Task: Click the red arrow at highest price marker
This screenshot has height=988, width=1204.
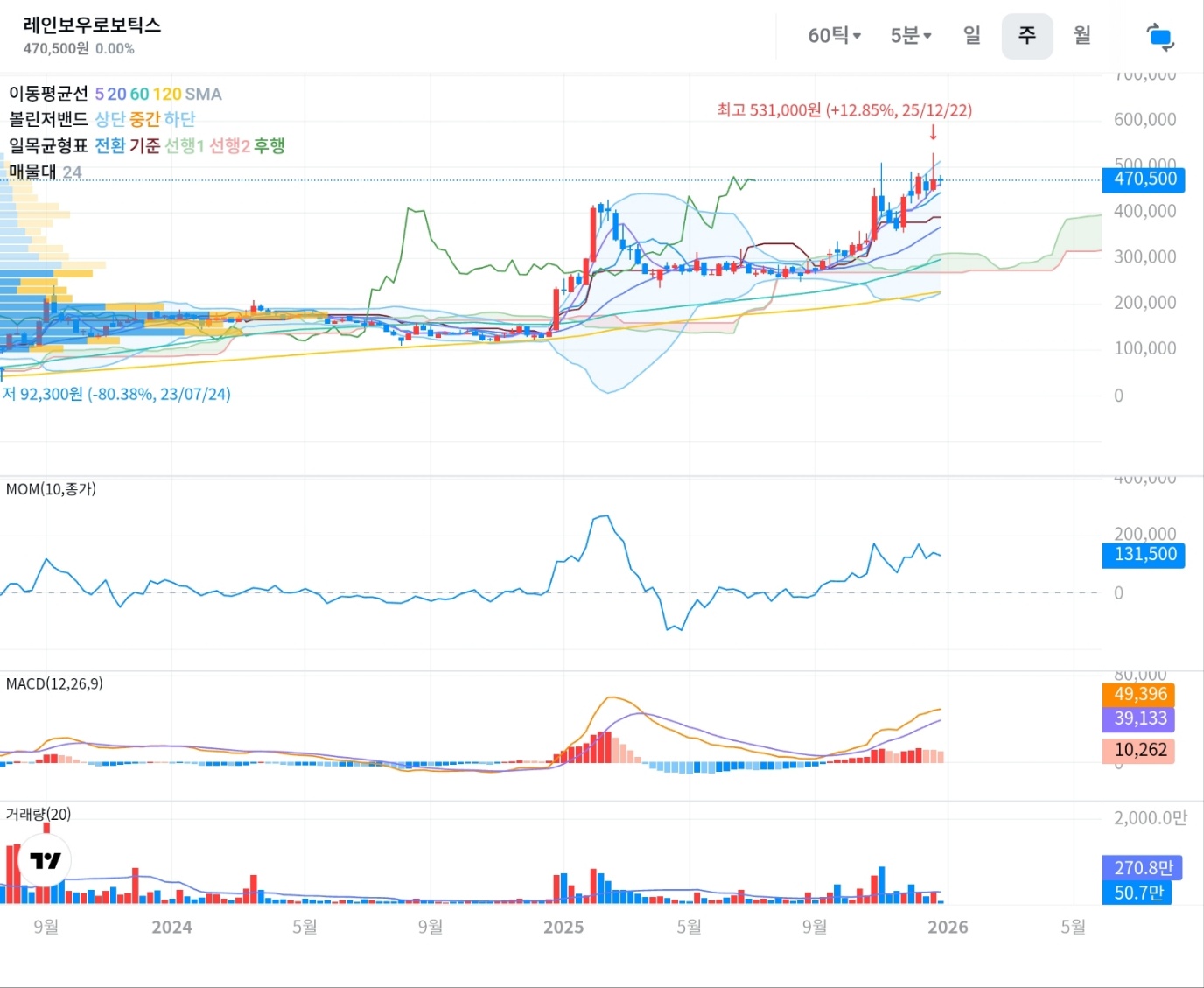Action: [x=933, y=132]
